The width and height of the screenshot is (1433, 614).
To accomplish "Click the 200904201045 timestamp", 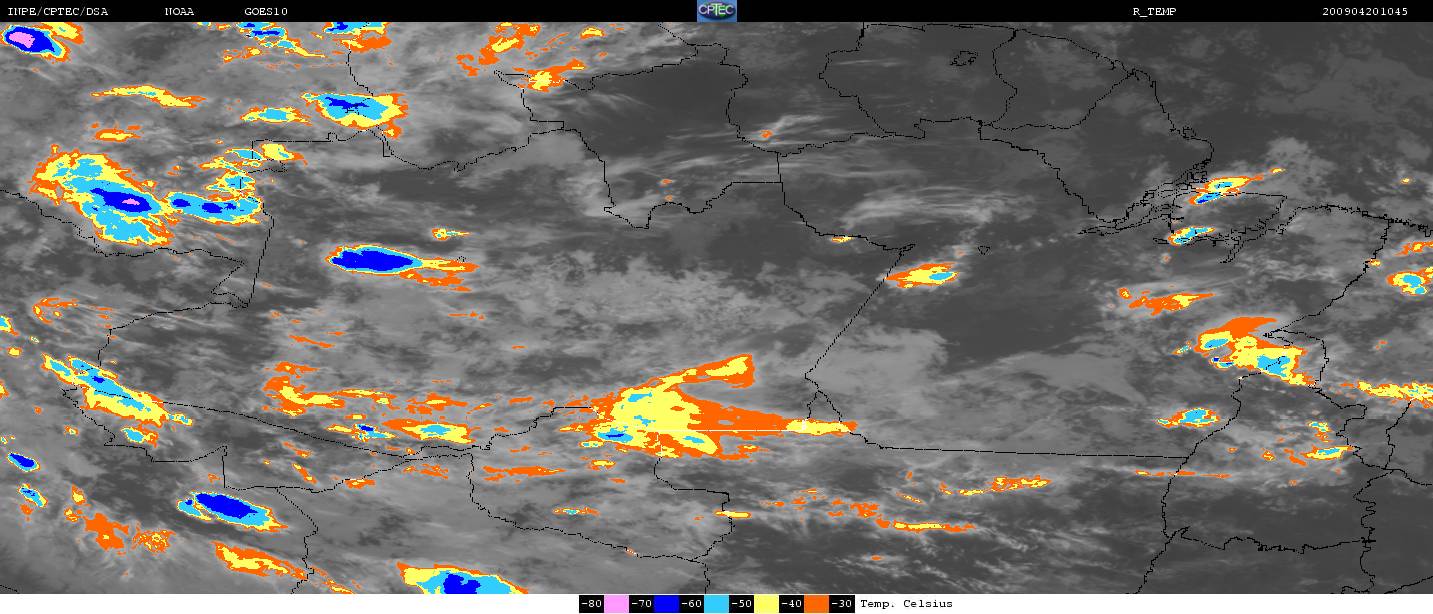I will point(1364,11).
